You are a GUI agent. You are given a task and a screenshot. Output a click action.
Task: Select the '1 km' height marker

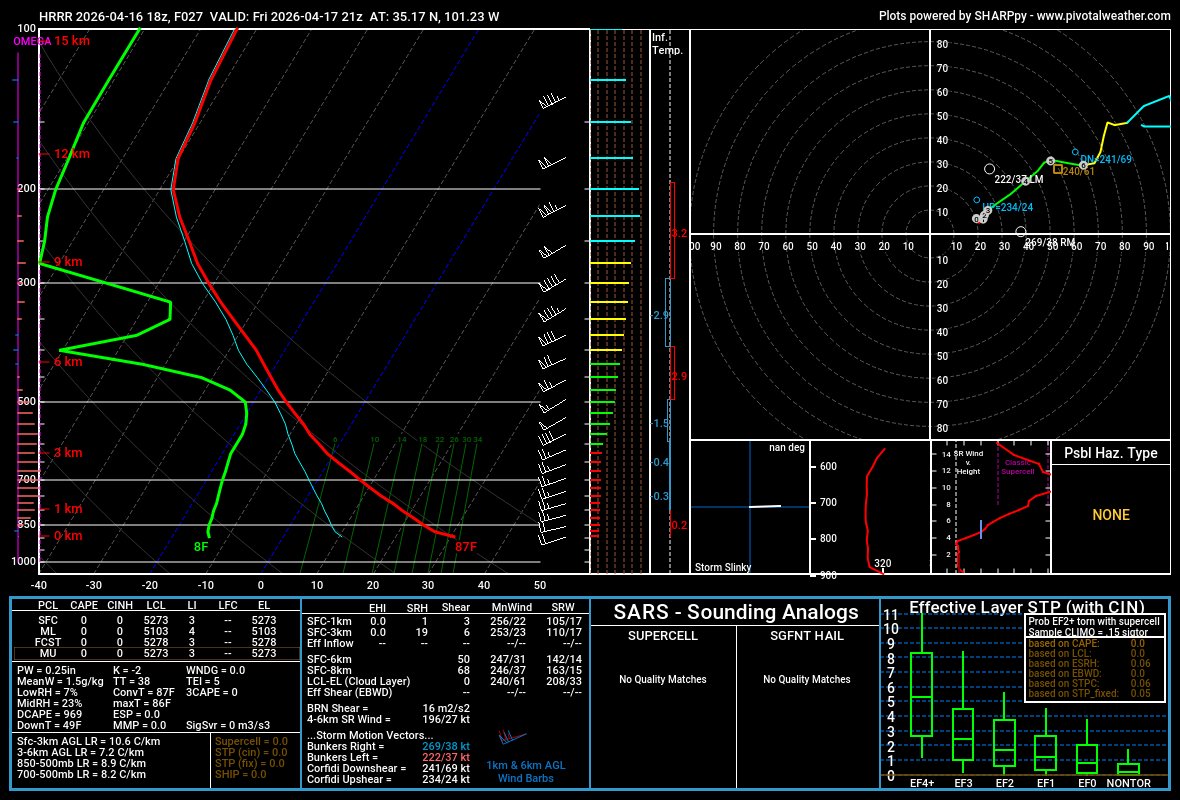(68, 508)
